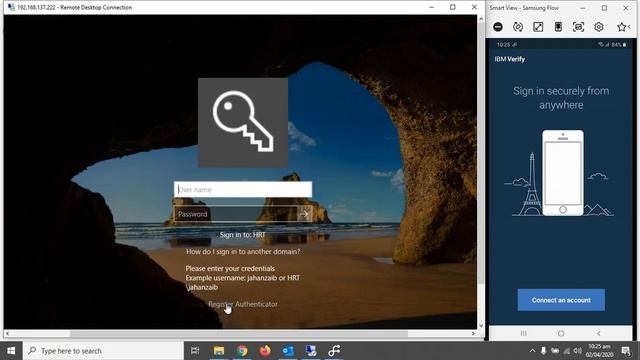Maximize the Remote Desktop Connection window

point(453,7)
